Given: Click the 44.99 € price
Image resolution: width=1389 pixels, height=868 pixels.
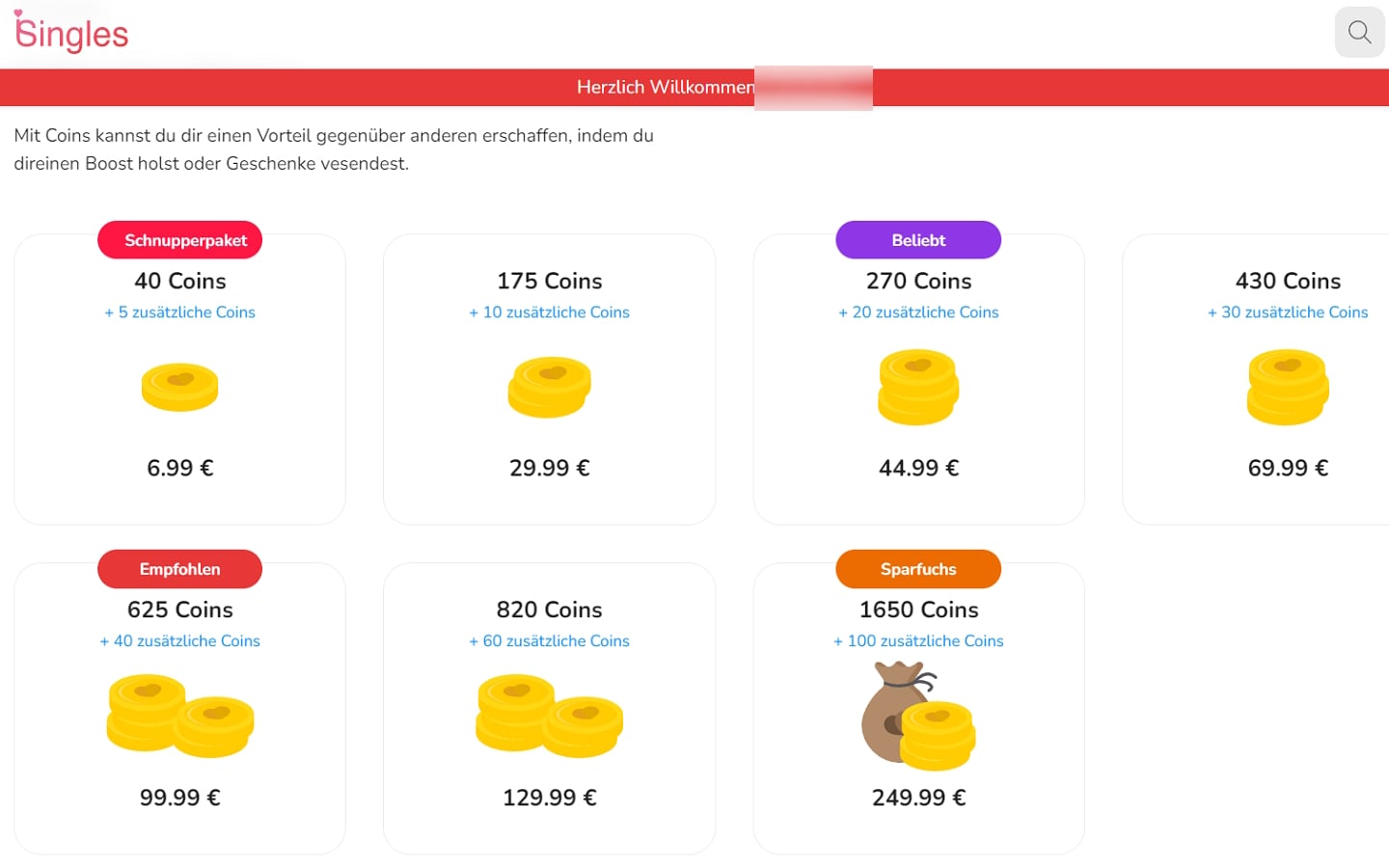Looking at the screenshot, I should [918, 468].
